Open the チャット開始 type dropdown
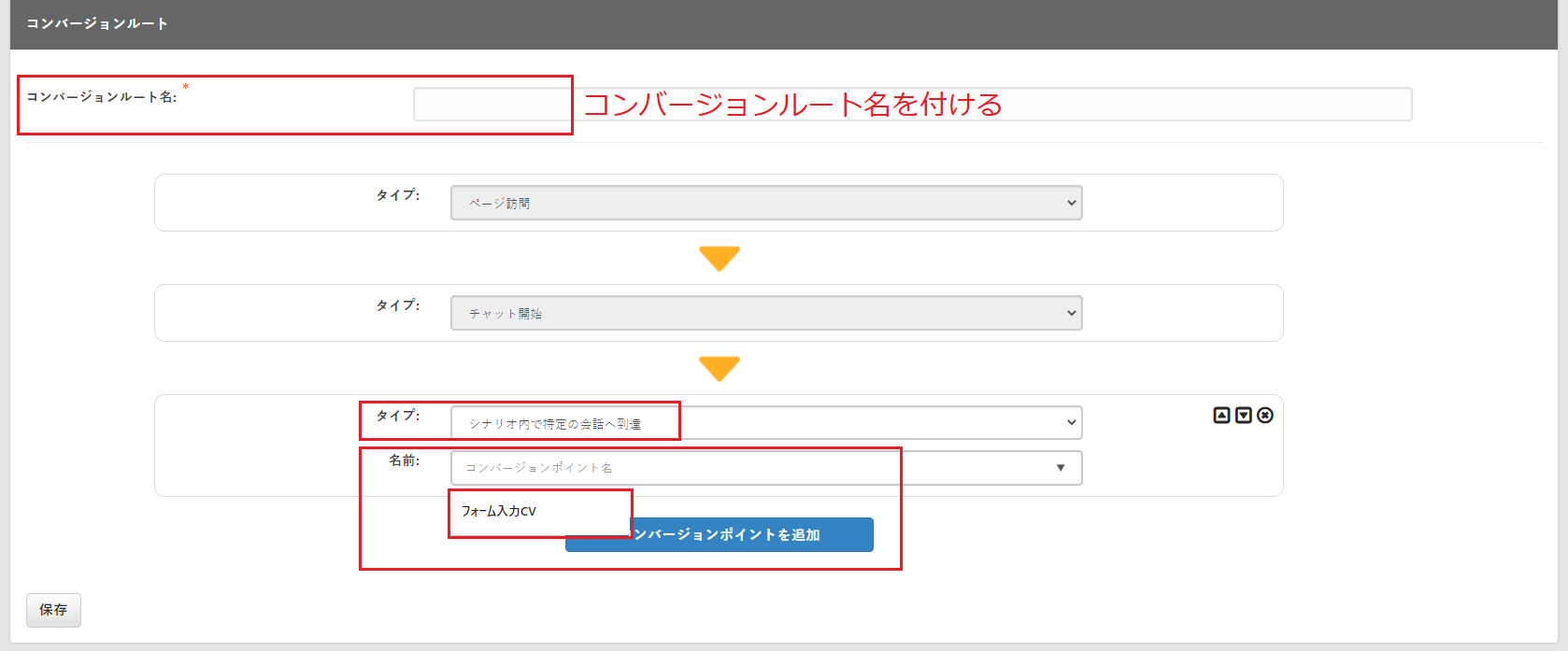Viewport: 1568px width, 651px height. pyautogui.click(x=765, y=313)
